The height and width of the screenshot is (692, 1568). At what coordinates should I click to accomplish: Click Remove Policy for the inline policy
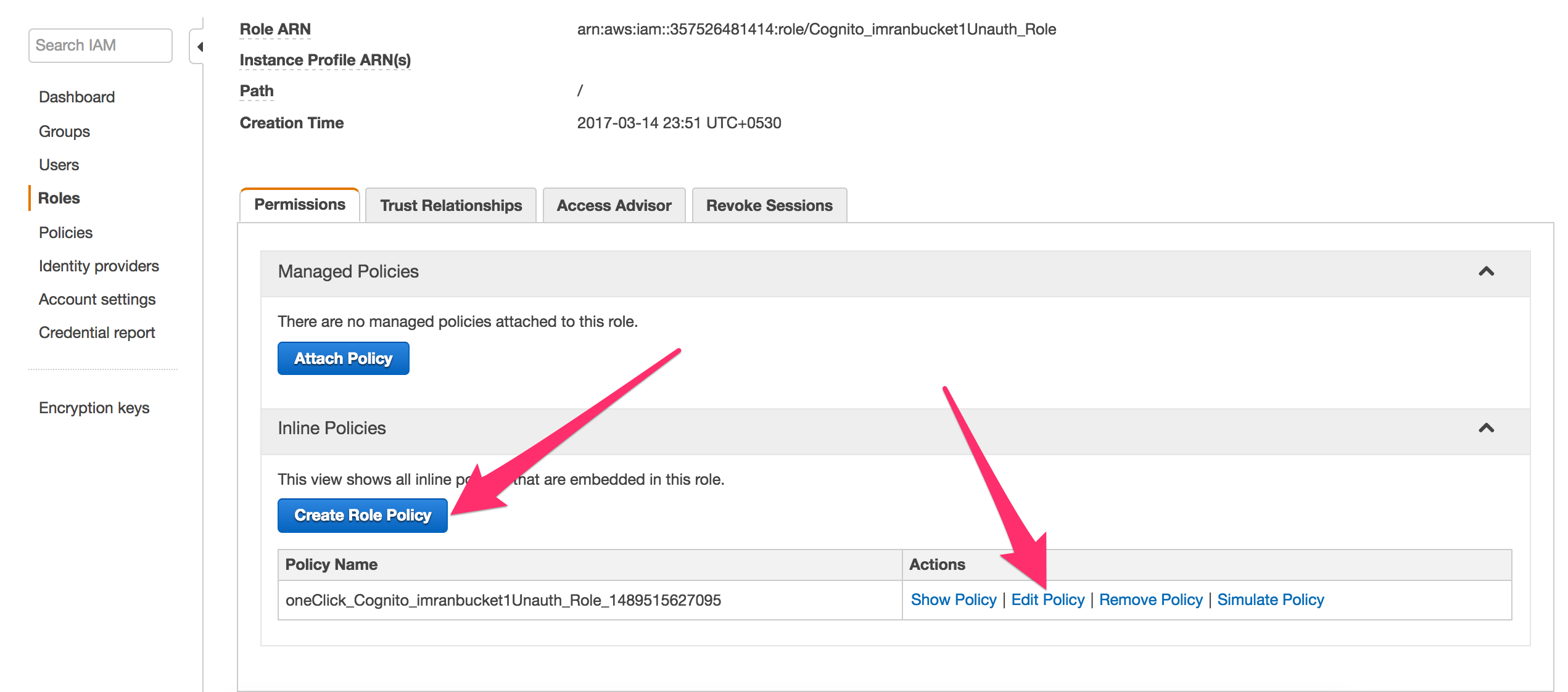tap(1150, 599)
